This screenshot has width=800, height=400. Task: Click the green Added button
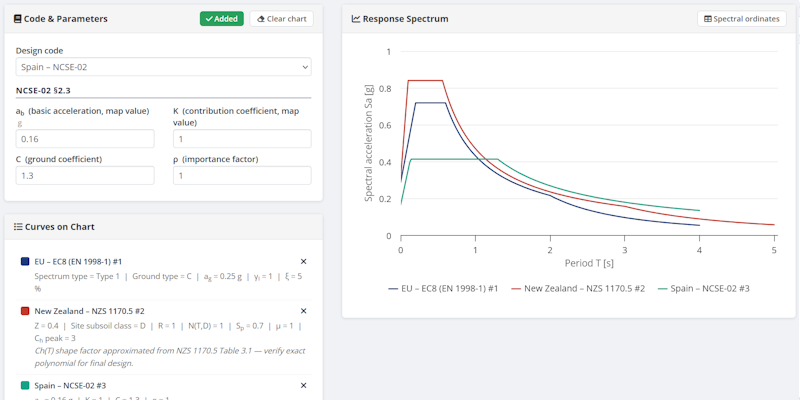pyautogui.click(x=221, y=19)
